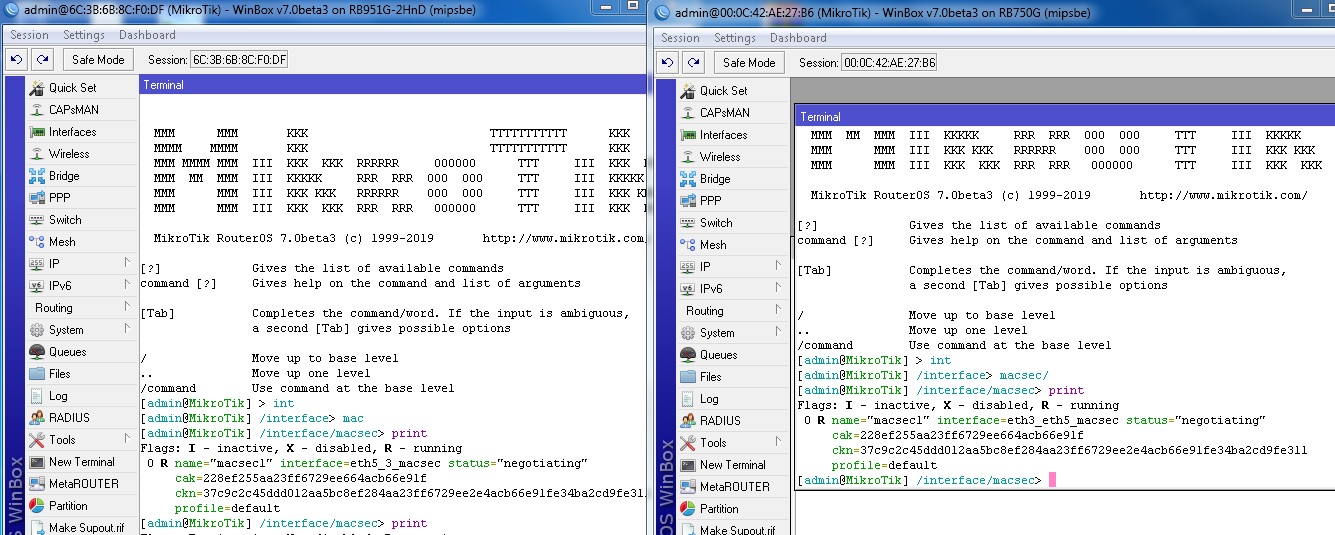Screen dimensions: 1335x535
Task: Open Settings menu in left RB951G window
Action: [x=84, y=35]
